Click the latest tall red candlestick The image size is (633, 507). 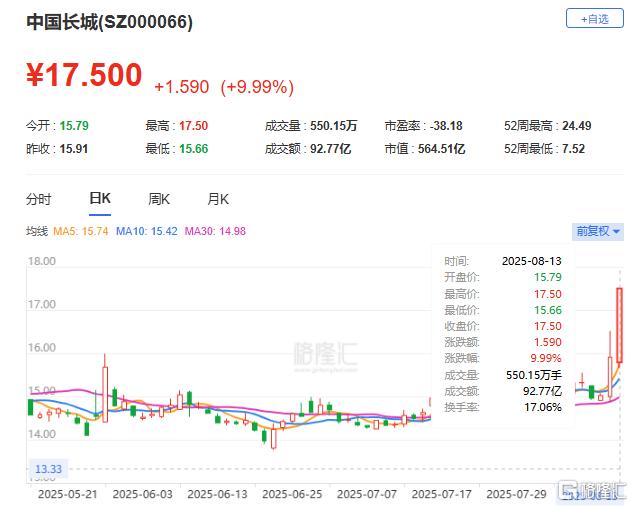tap(619, 325)
